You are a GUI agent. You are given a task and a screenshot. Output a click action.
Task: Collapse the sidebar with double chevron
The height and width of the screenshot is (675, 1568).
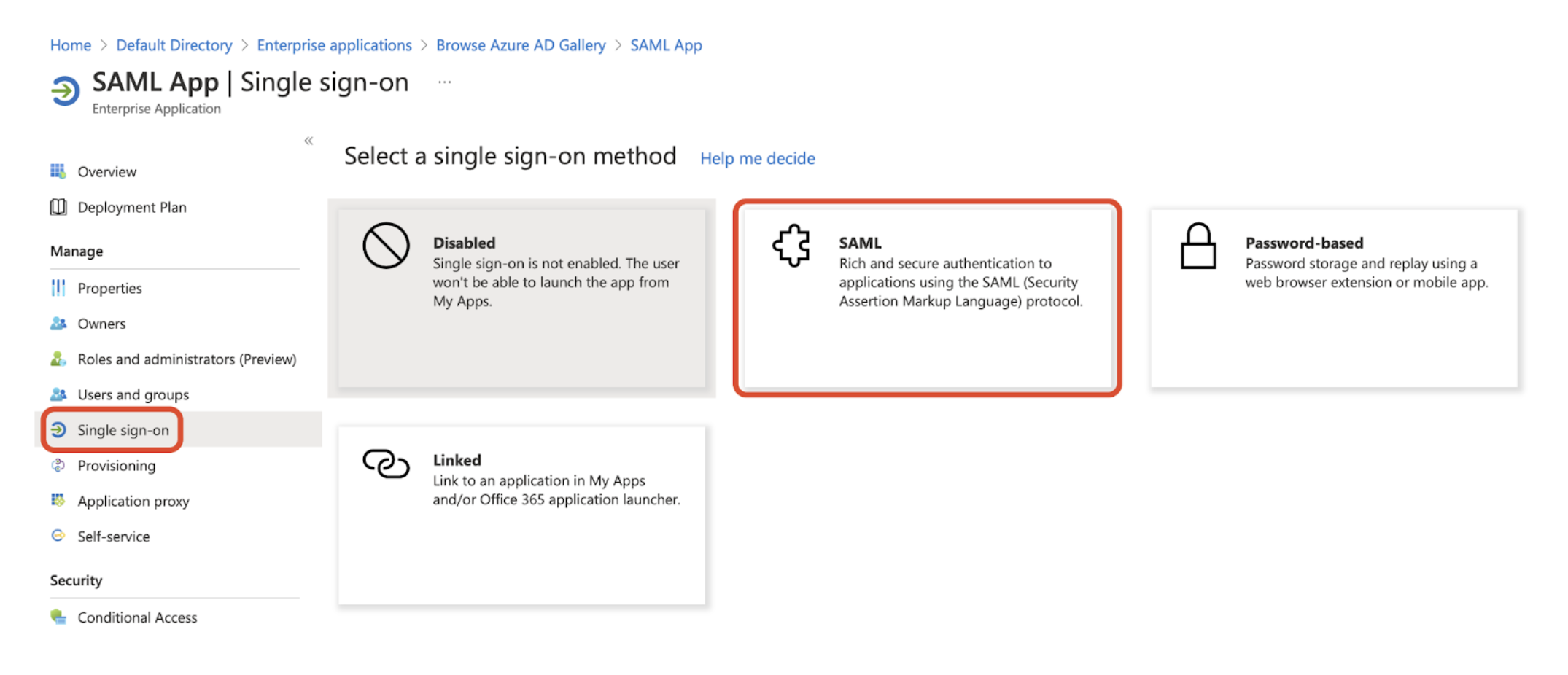pyautogui.click(x=308, y=141)
